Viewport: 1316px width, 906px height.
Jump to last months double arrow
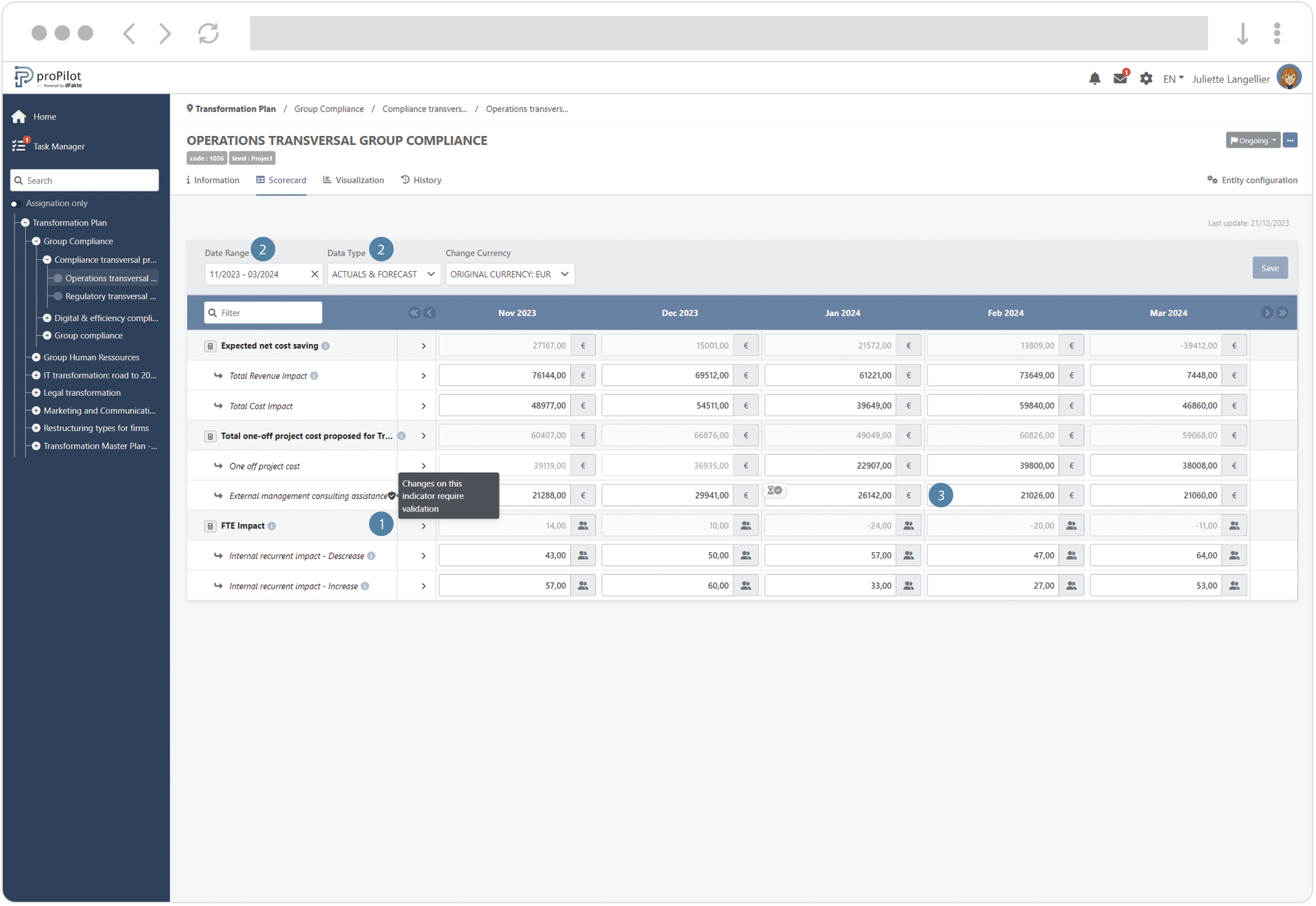pyautogui.click(x=1282, y=313)
